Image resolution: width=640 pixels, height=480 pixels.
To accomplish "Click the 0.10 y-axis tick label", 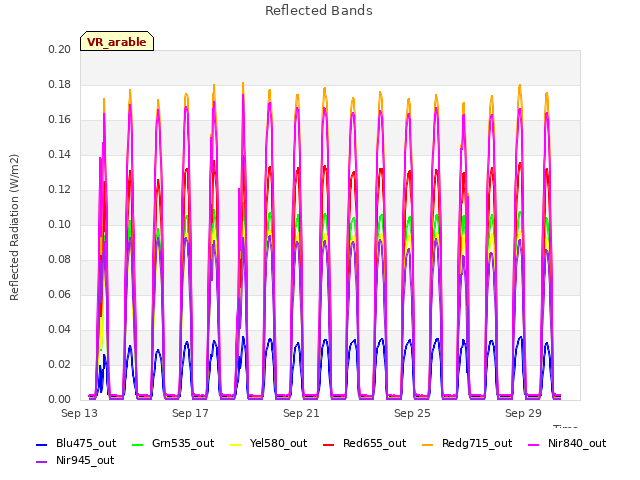I will [x=60, y=224].
